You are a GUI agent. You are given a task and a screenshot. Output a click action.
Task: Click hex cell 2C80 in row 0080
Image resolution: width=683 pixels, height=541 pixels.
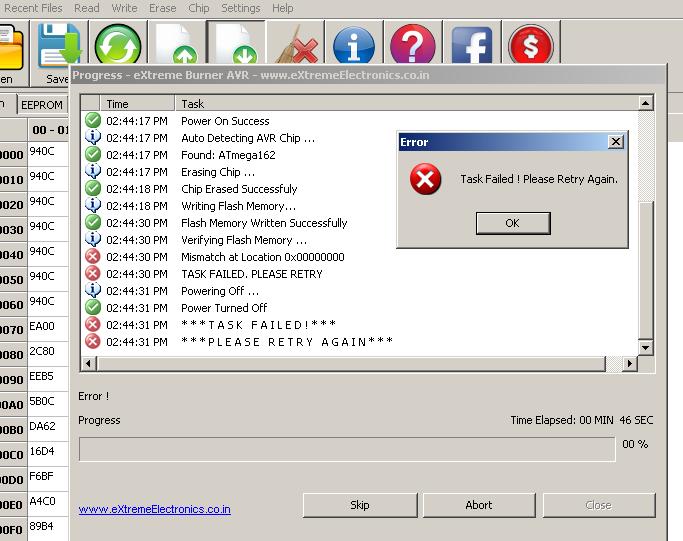48,354
